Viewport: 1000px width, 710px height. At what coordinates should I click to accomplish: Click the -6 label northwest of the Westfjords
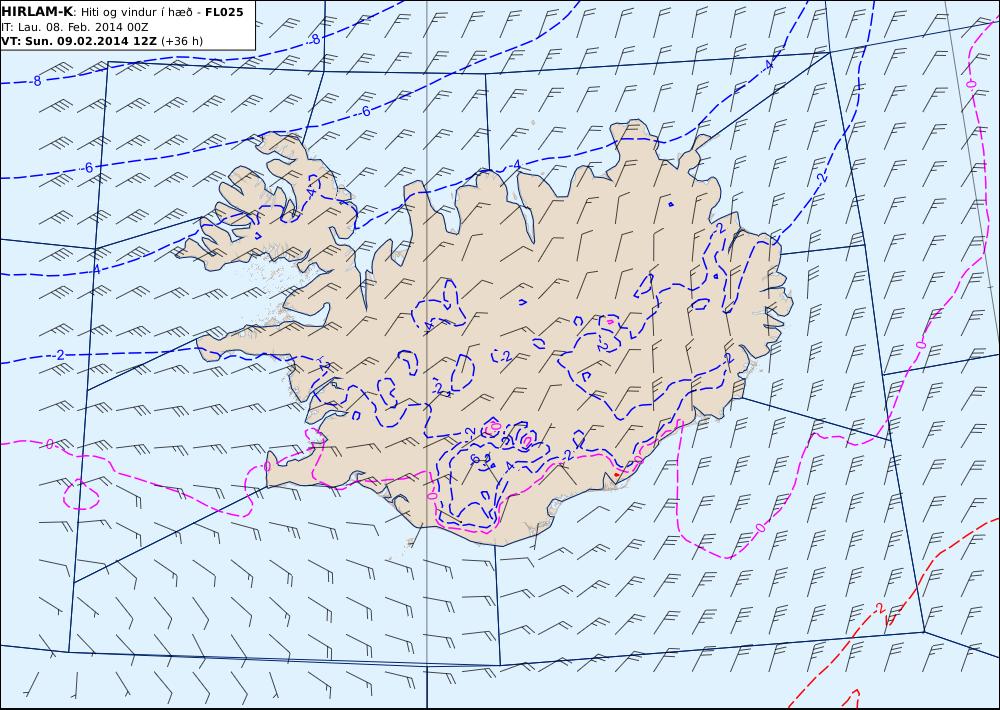tap(87, 168)
